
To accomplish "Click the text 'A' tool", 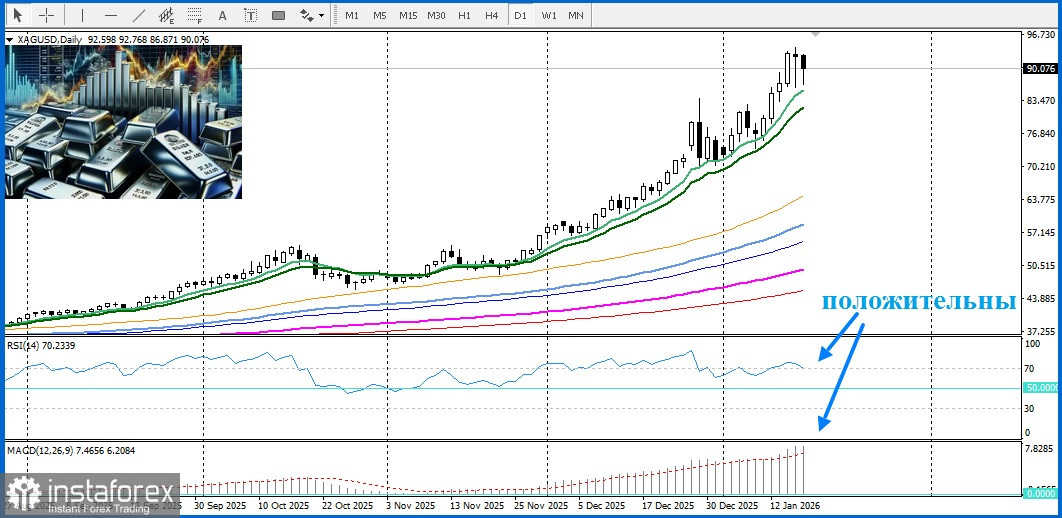I will (x=222, y=16).
